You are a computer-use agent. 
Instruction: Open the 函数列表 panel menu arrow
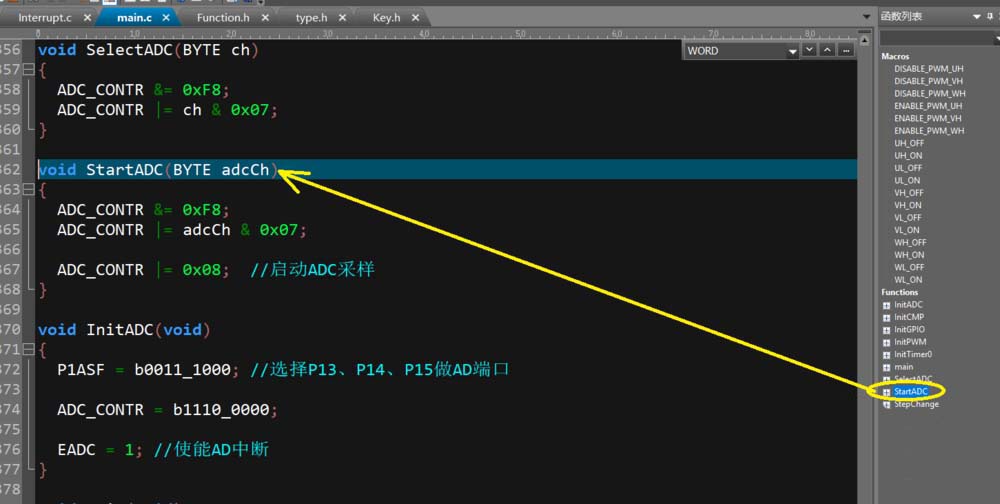coord(977,17)
